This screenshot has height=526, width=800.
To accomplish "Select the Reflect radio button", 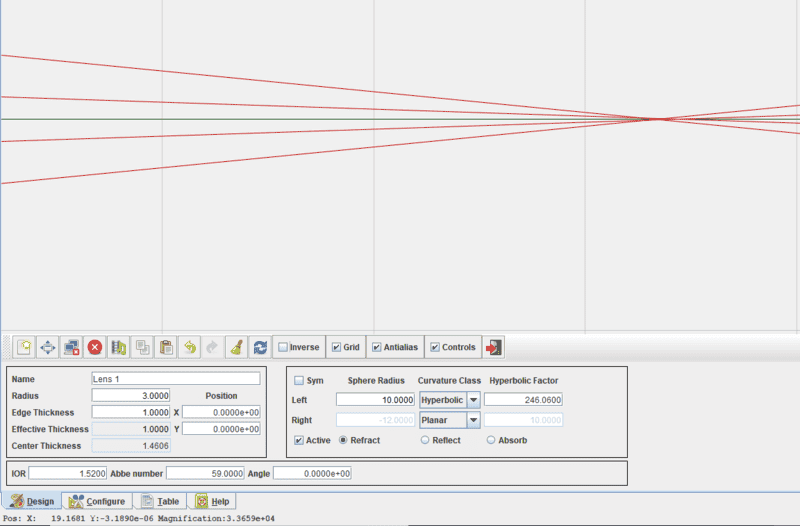I will 425,440.
